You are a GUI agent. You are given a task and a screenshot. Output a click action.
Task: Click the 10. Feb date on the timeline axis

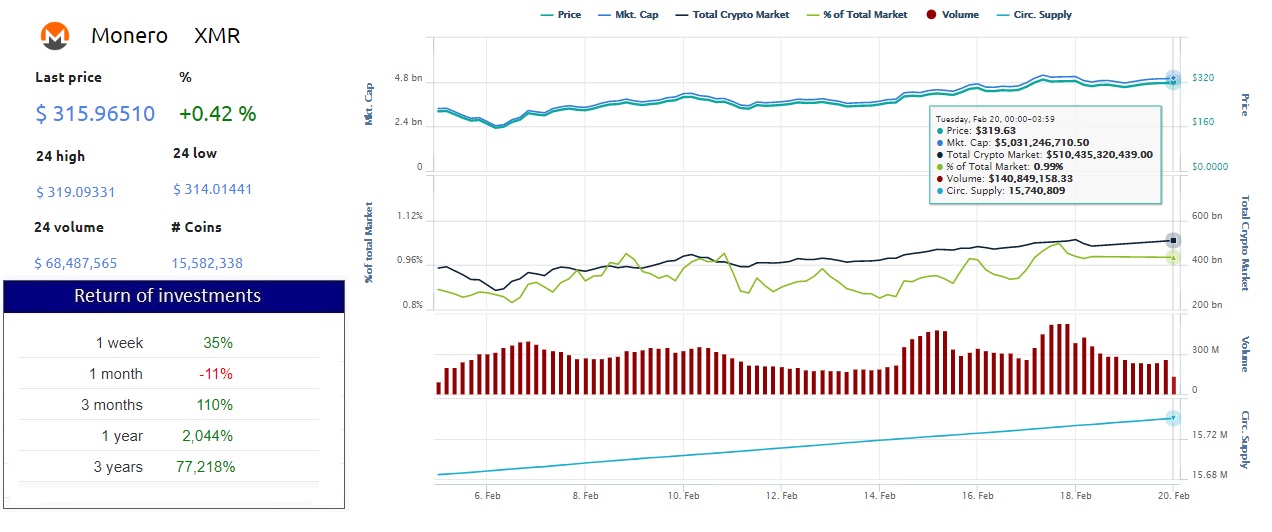coord(682,495)
